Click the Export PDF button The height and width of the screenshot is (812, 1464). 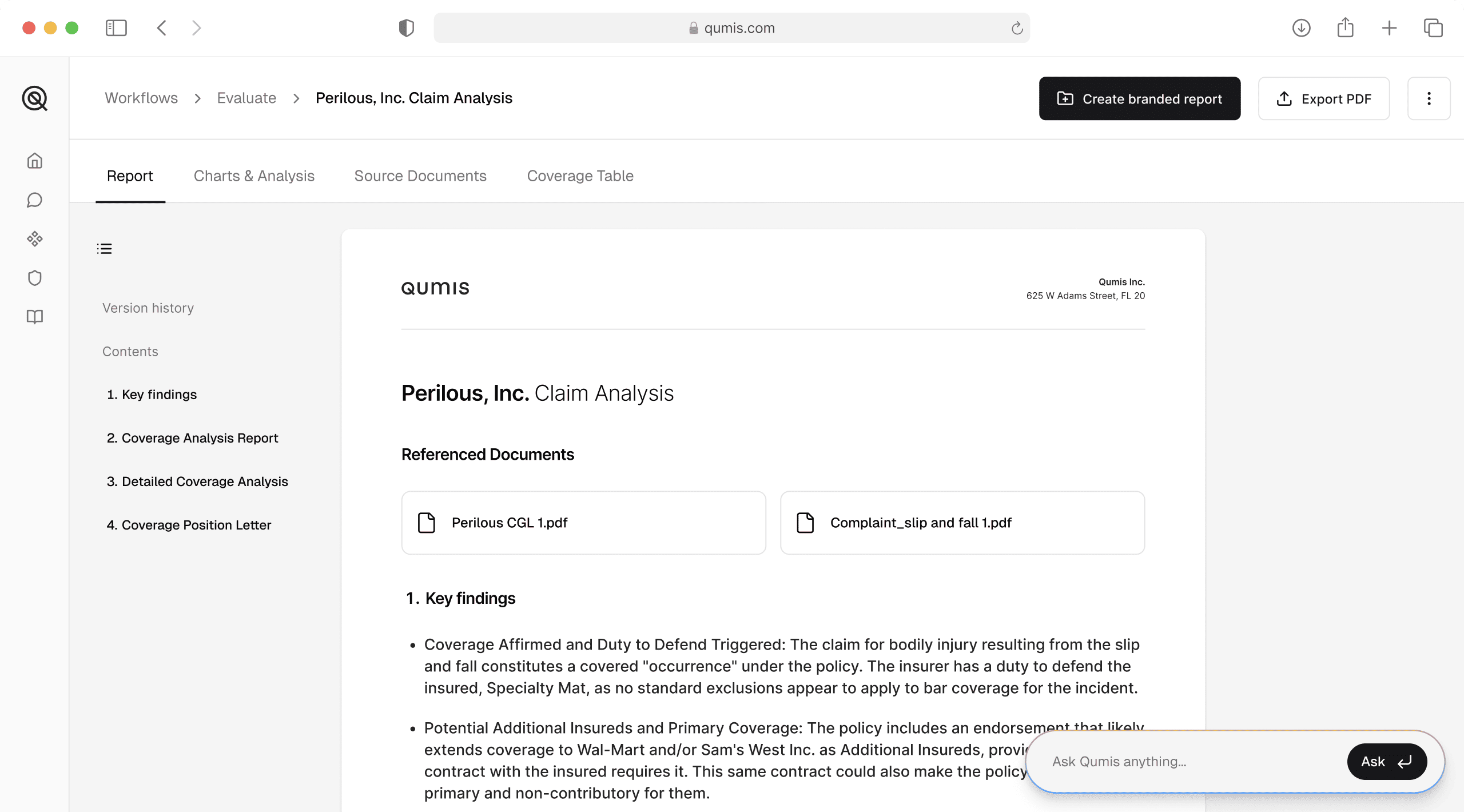point(1324,98)
